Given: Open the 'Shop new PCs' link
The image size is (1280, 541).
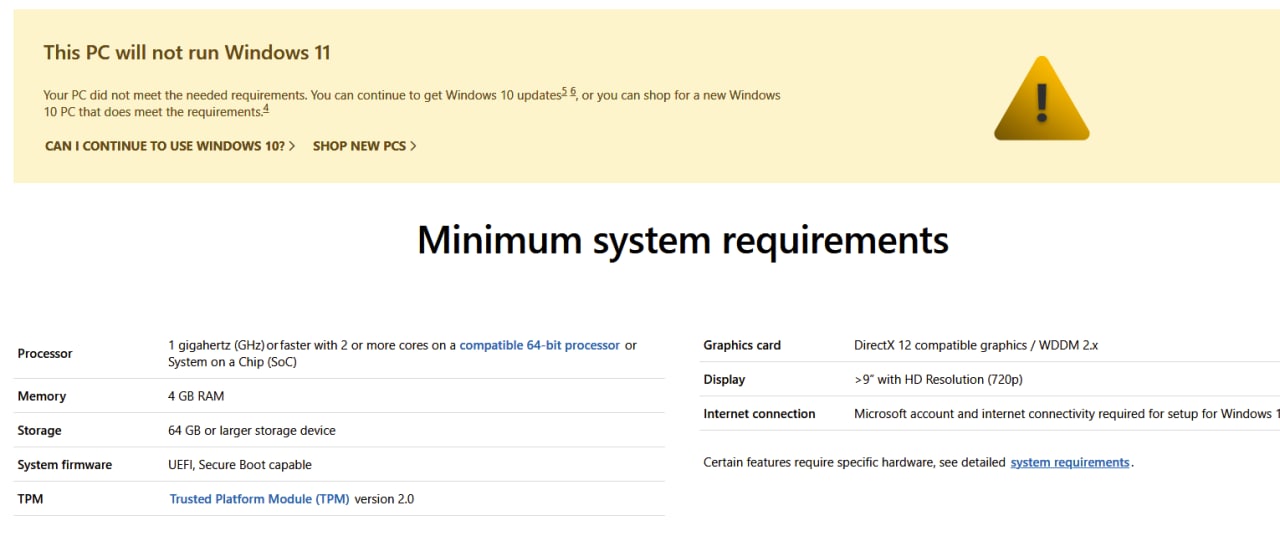Looking at the screenshot, I should pos(365,146).
